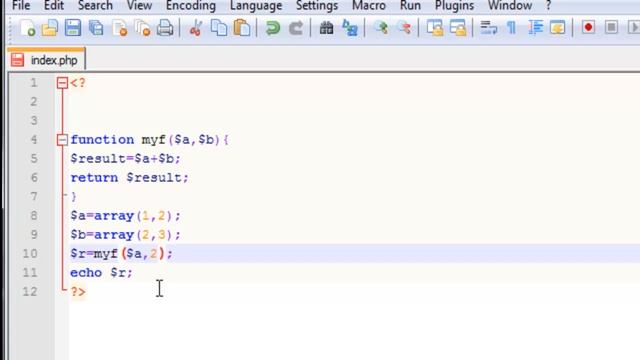
Task: Toggle indent guide toolbar icon
Action: (x=535, y=28)
